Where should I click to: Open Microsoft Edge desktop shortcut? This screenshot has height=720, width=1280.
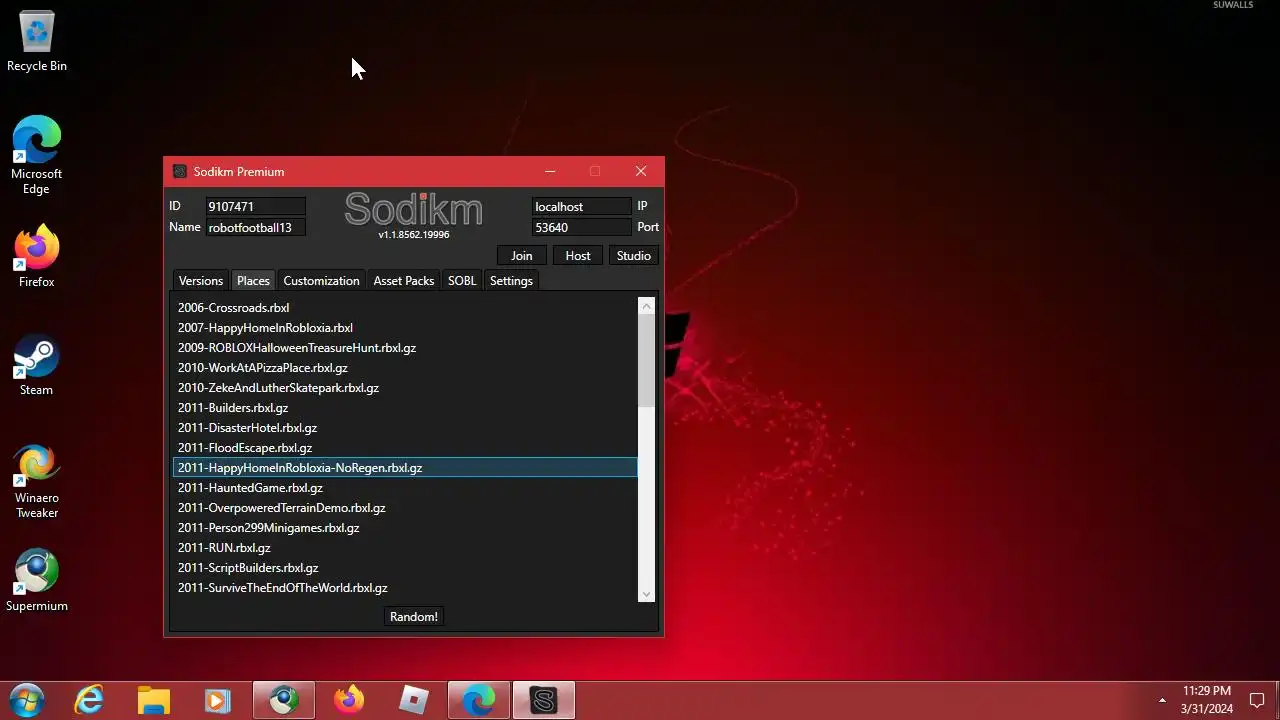pos(37,155)
